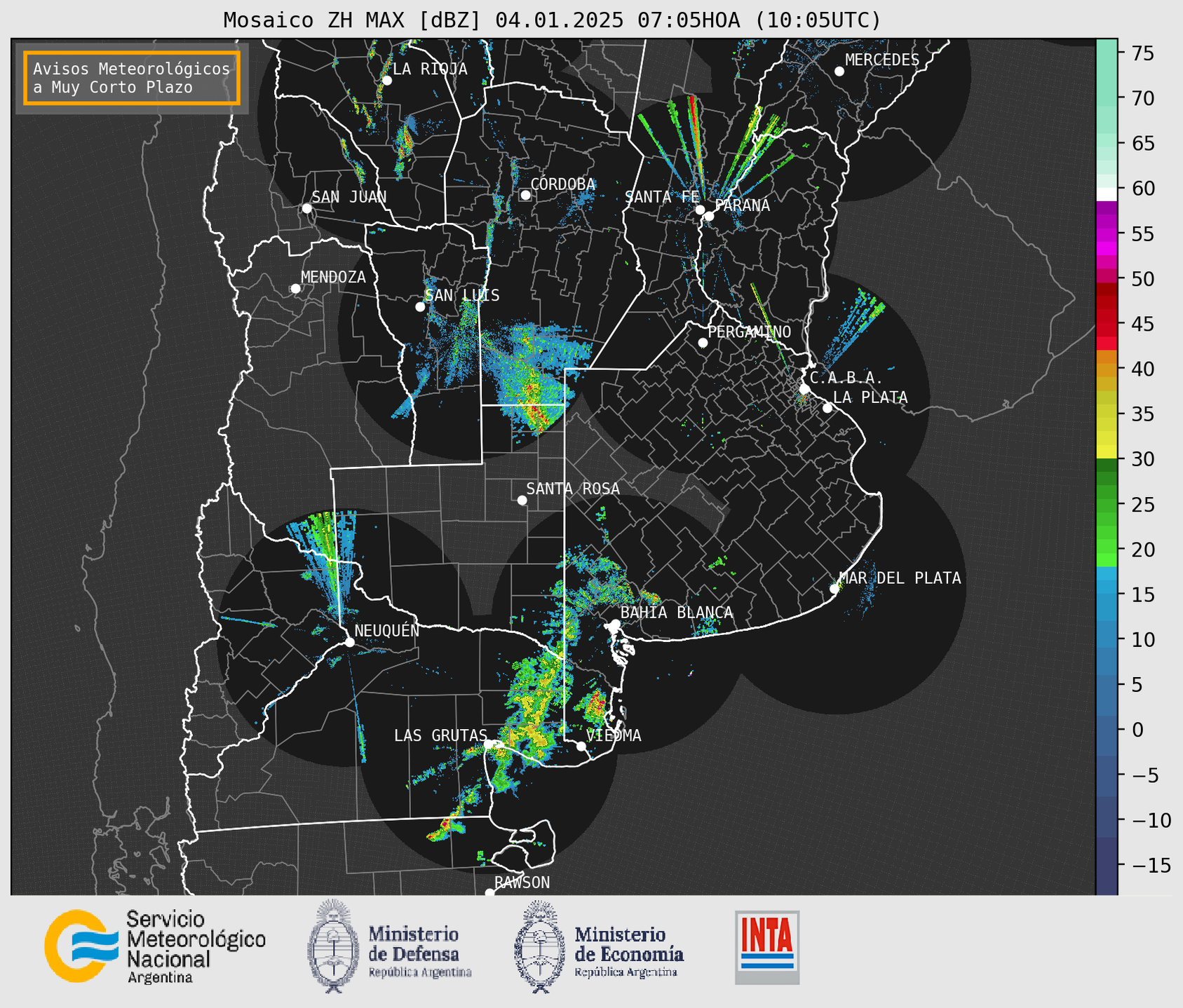Select the Mendoza city marker dot

click(x=295, y=289)
